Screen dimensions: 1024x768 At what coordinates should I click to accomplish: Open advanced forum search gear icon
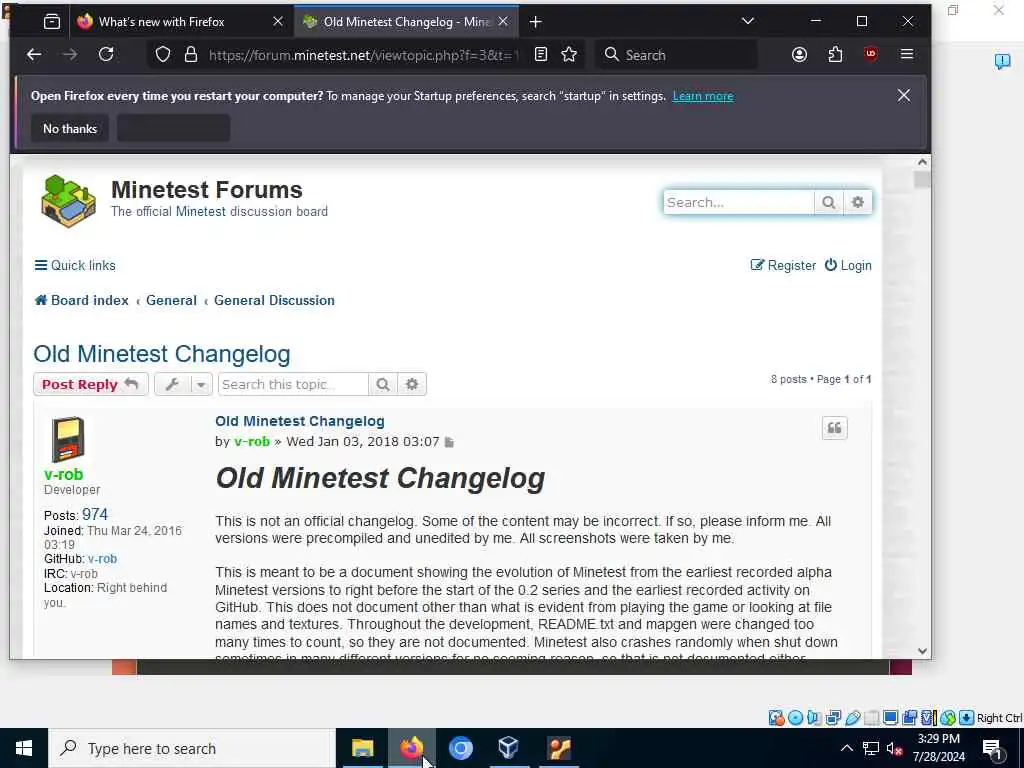coord(857,202)
